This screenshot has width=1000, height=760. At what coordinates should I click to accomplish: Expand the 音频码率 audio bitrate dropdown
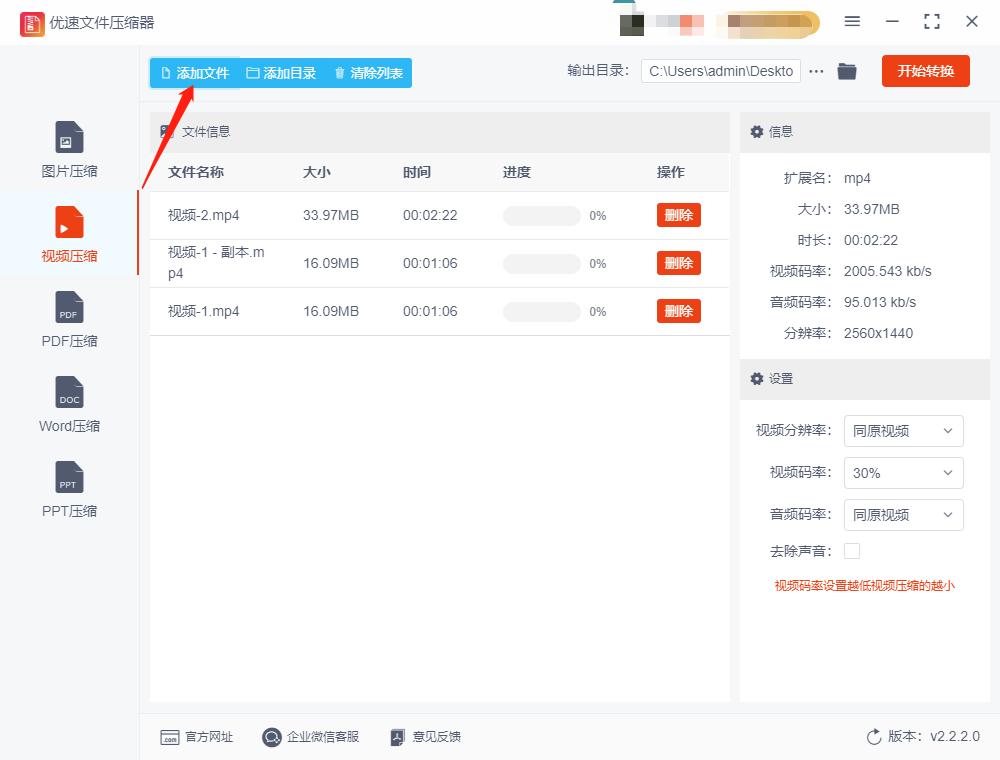click(903, 515)
